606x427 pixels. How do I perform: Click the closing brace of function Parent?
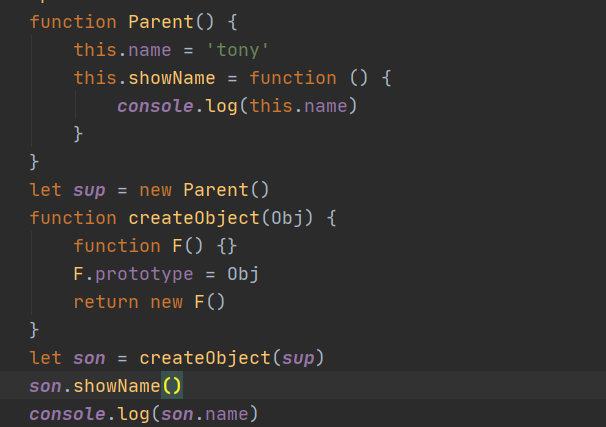click(34, 162)
